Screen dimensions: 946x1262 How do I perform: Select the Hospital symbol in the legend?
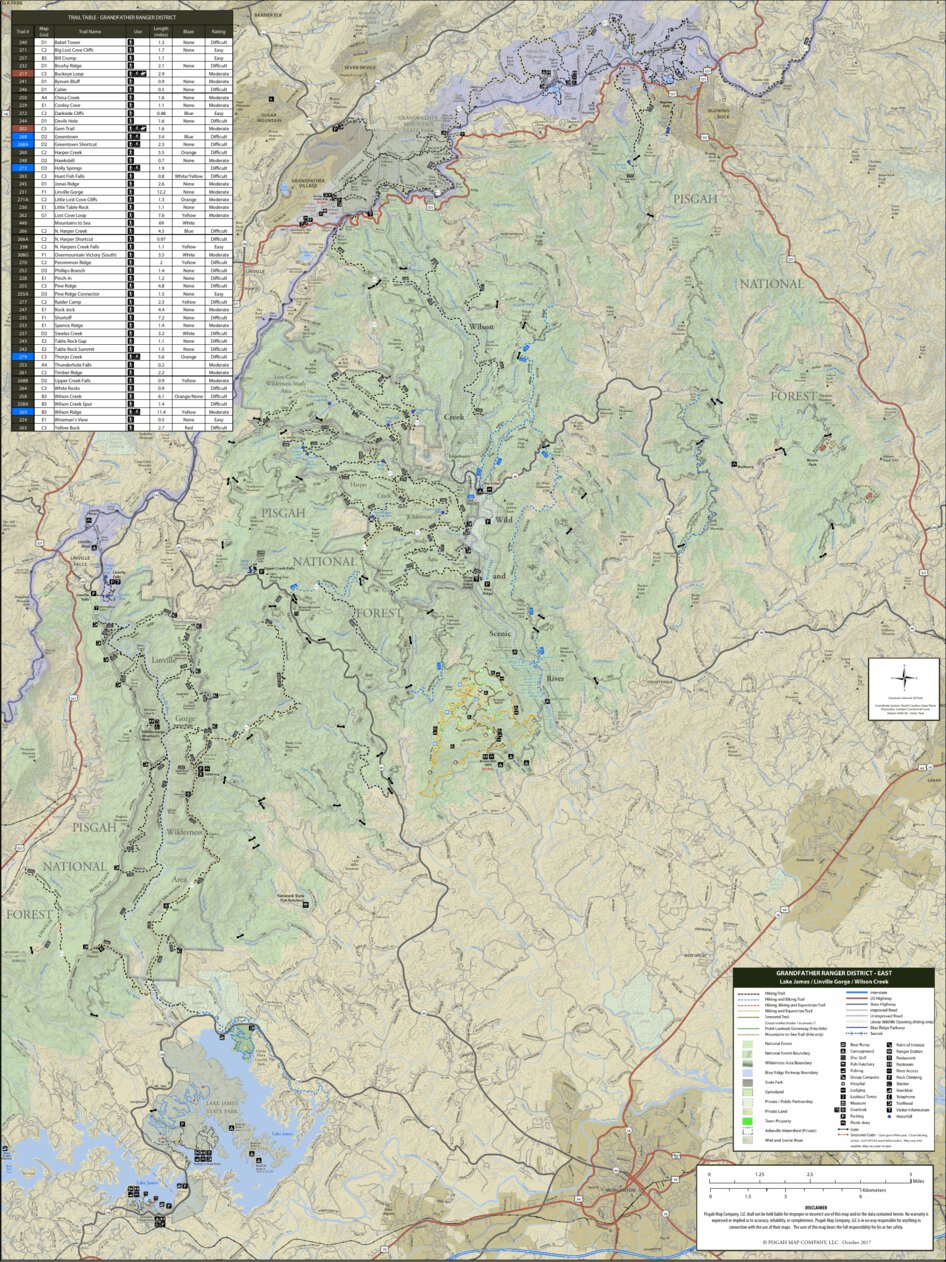(843, 1083)
